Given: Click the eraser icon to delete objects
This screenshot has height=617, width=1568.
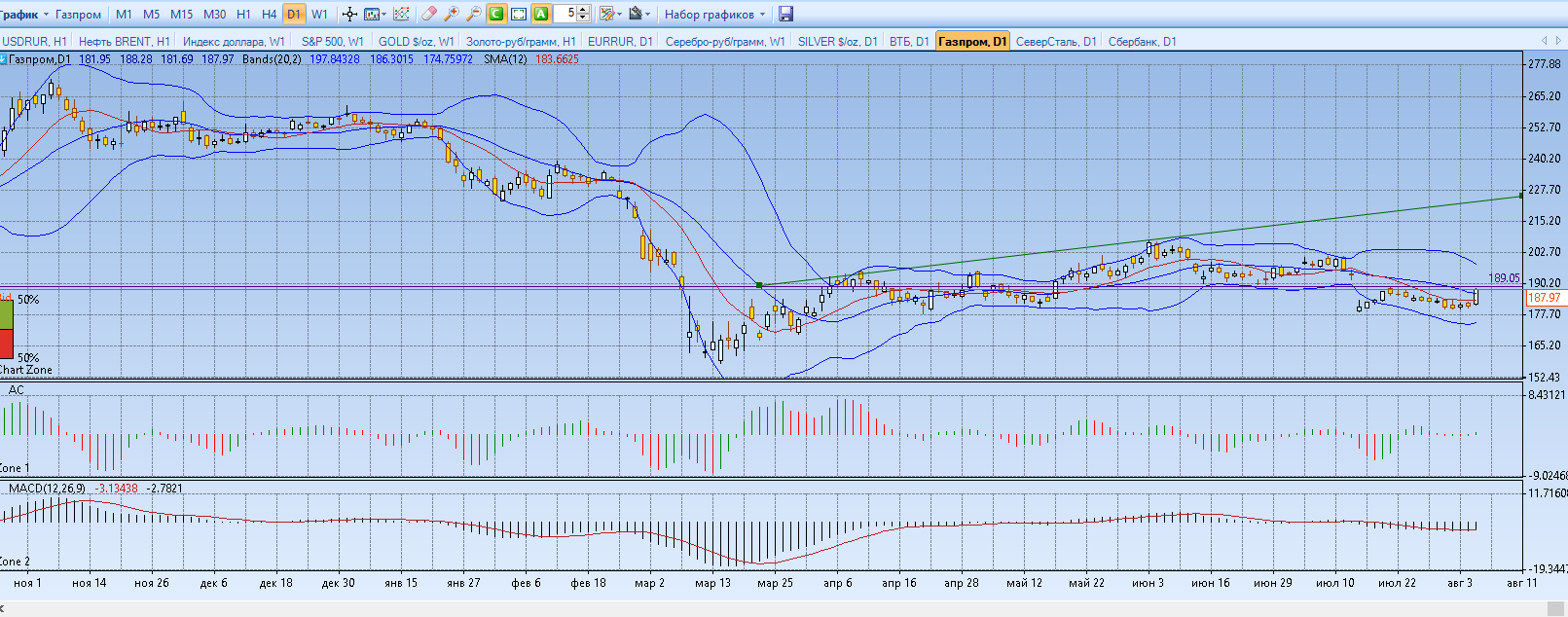Looking at the screenshot, I should [429, 15].
